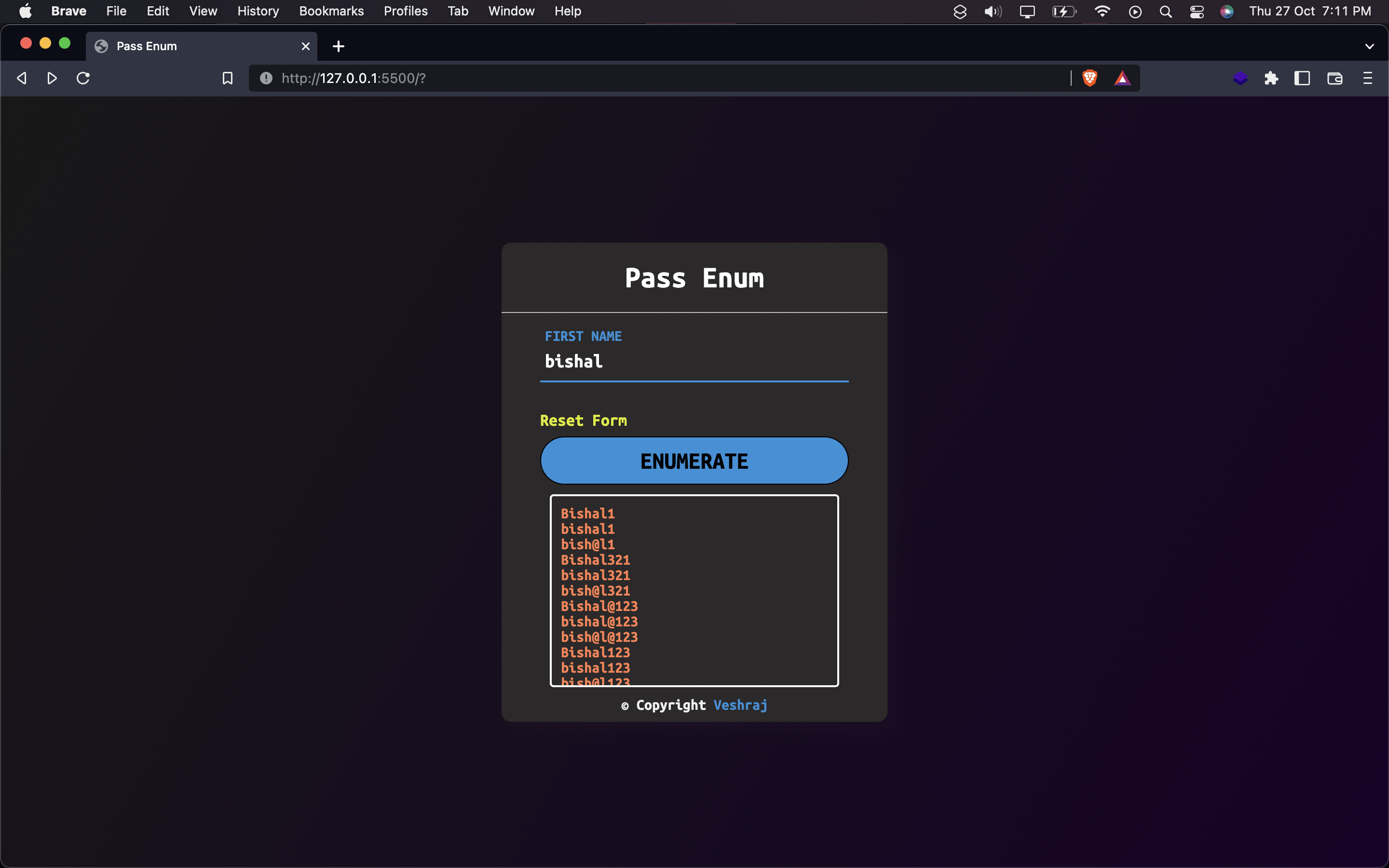Open the extensions puzzle piece icon

1271,78
